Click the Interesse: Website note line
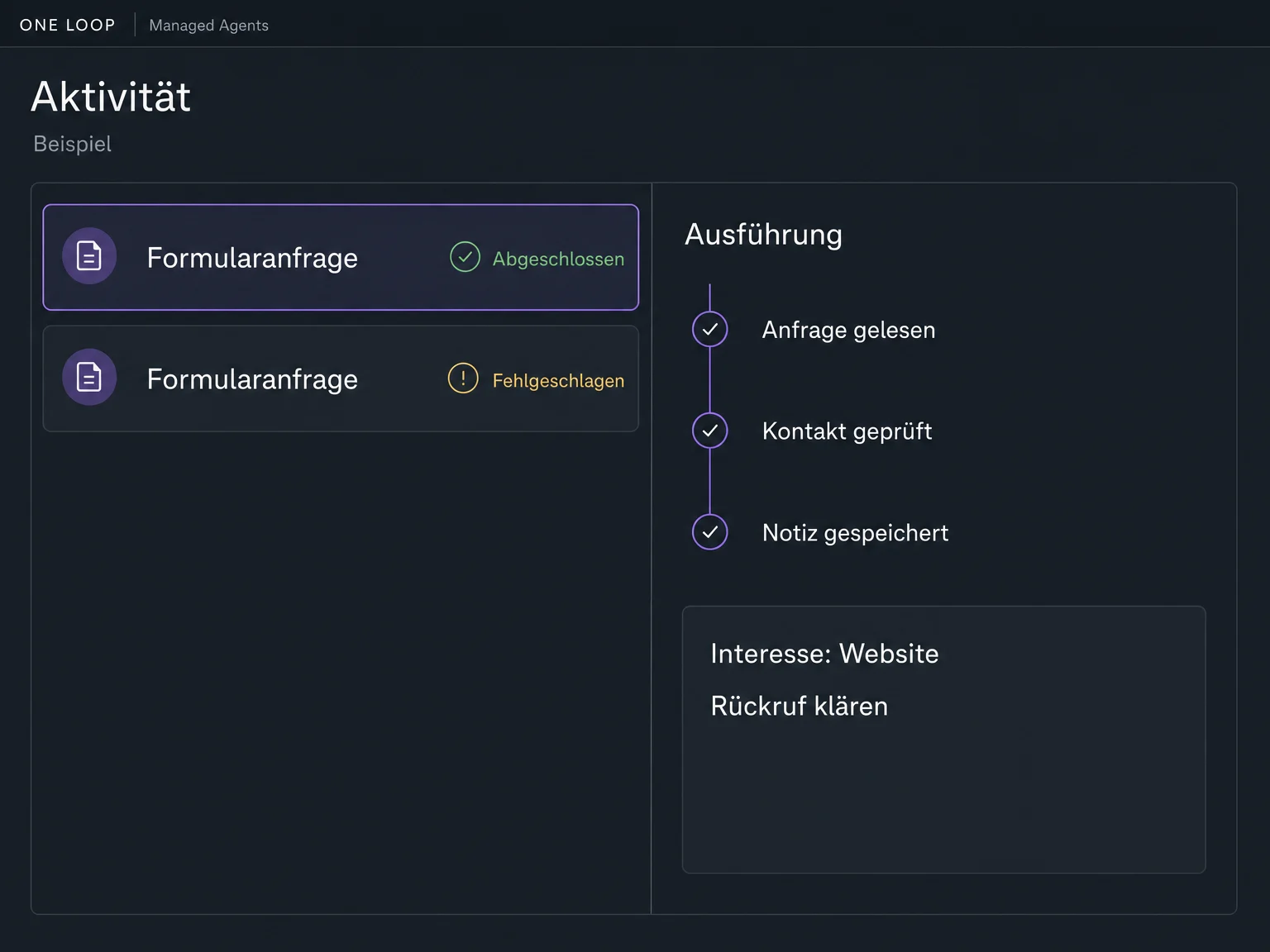1270x952 pixels. [825, 654]
